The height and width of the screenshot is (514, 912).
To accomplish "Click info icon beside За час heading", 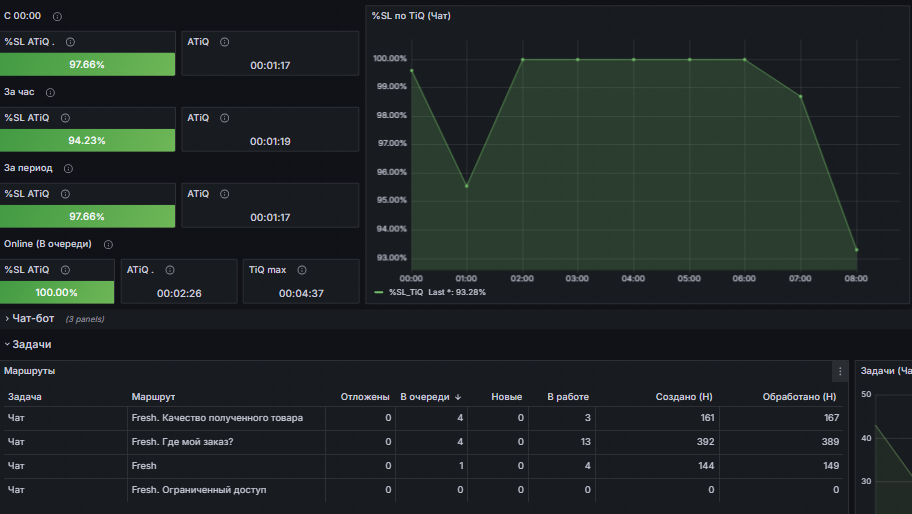I will click(50, 92).
